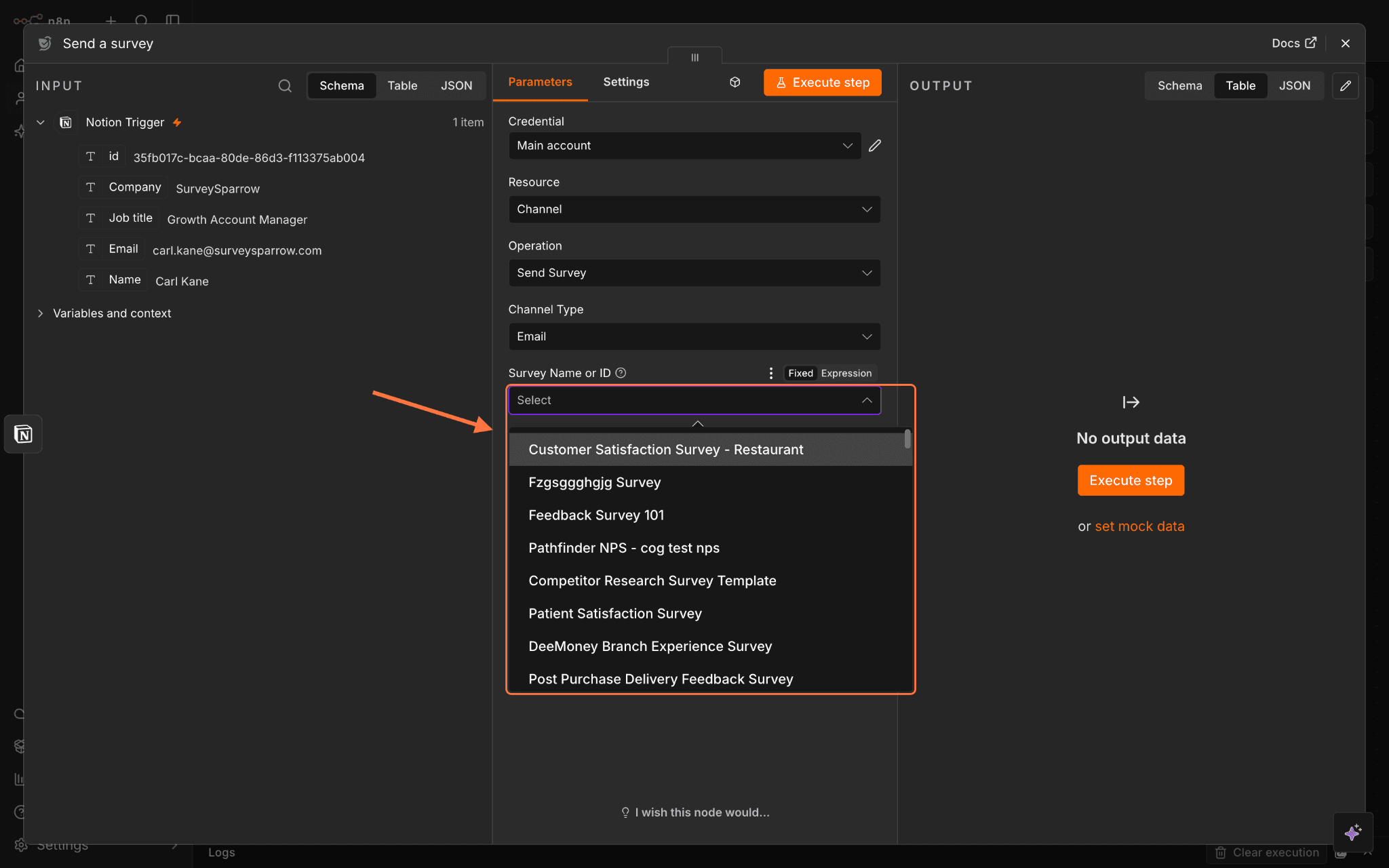
Task: Click the I wish this node would link
Action: (x=695, y=812)
